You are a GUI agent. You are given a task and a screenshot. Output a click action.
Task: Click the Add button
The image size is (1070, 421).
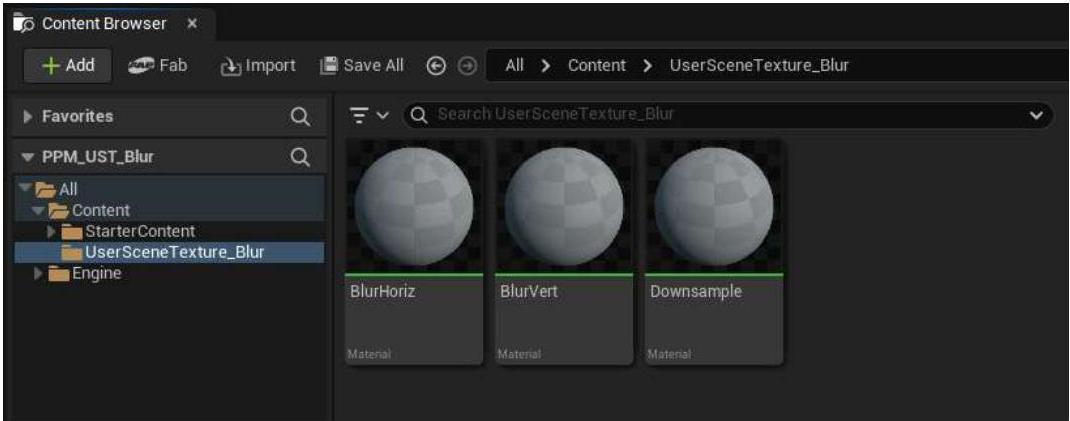(x=69, y=65)
